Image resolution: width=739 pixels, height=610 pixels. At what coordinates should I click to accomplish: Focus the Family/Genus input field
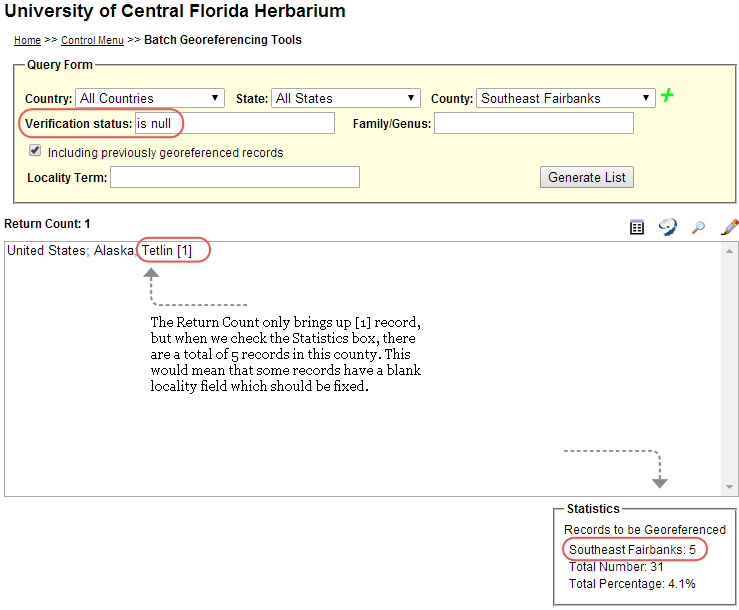(534, 123)
